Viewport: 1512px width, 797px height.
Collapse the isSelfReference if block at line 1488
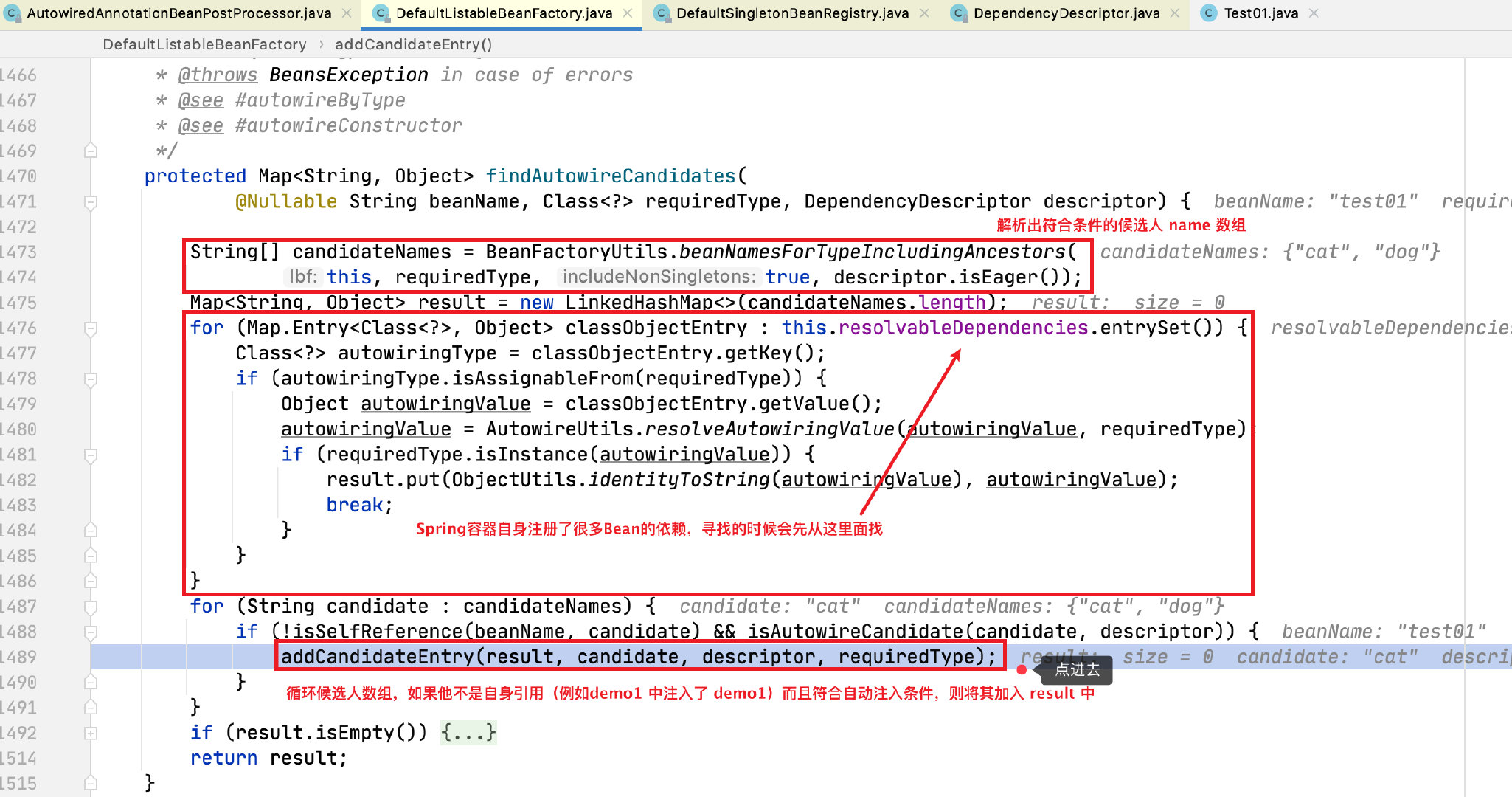[x=91, y=632]
